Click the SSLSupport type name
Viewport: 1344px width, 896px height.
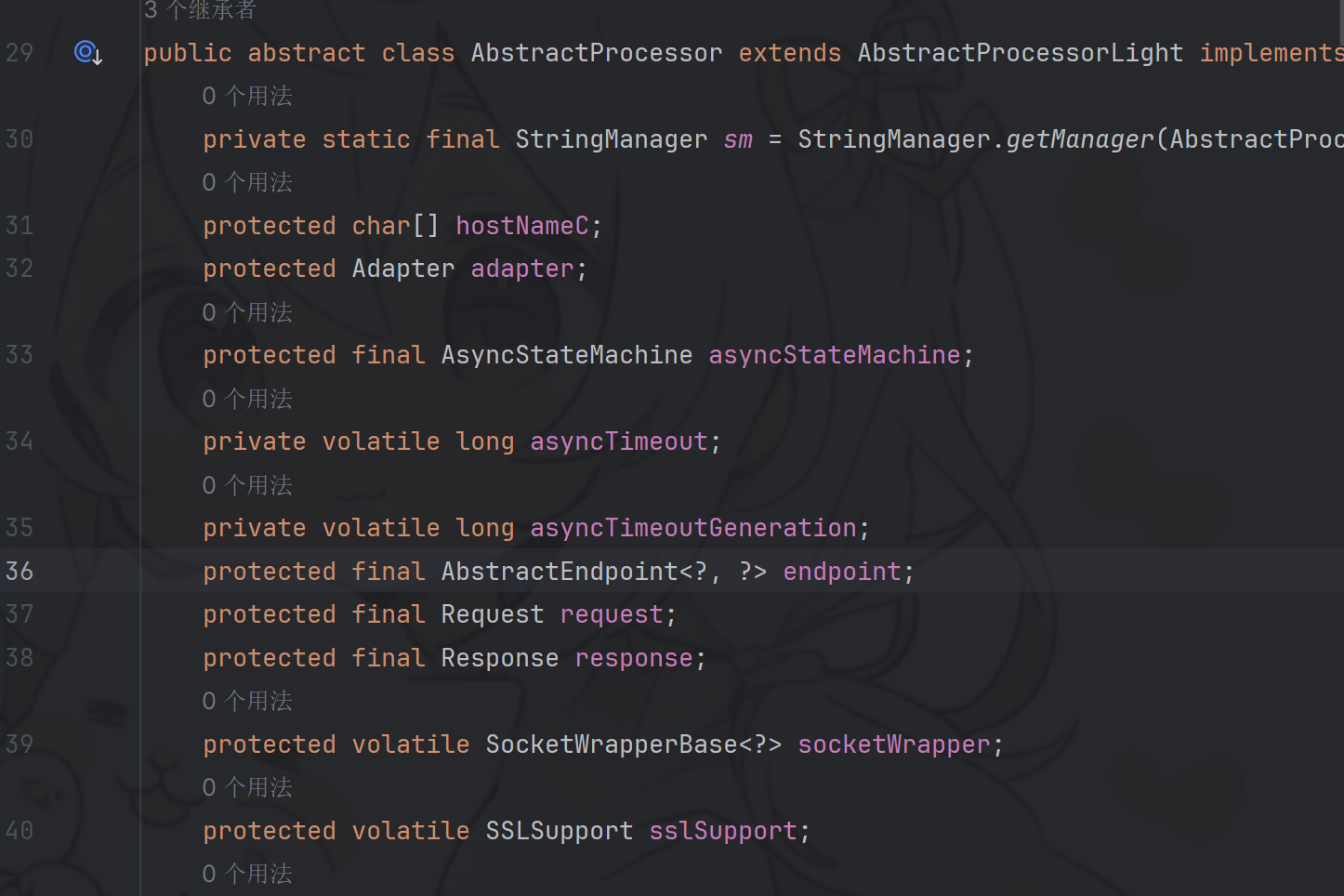point(559,831)
